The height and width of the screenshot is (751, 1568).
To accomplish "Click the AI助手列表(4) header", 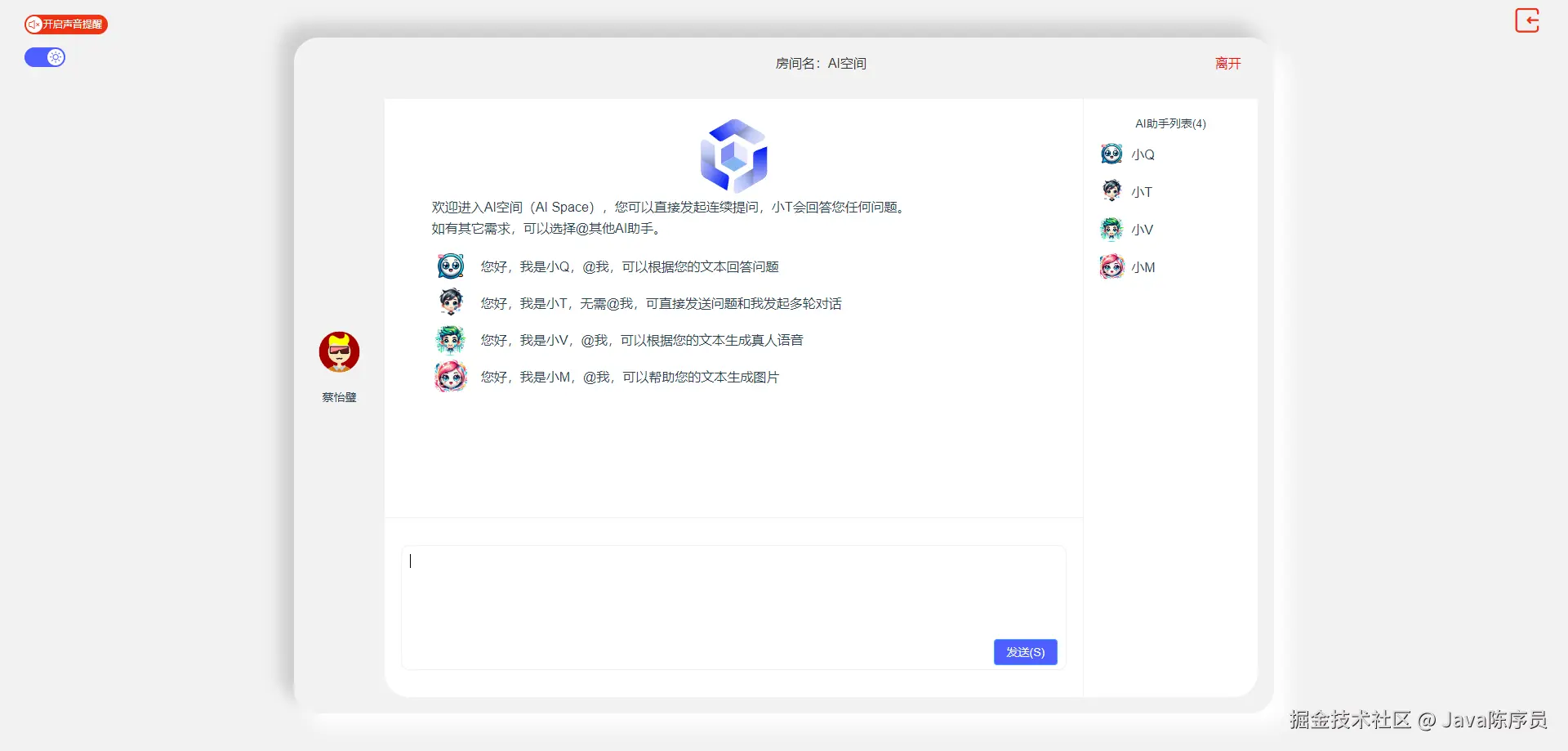I will [x=1170, y=123].
